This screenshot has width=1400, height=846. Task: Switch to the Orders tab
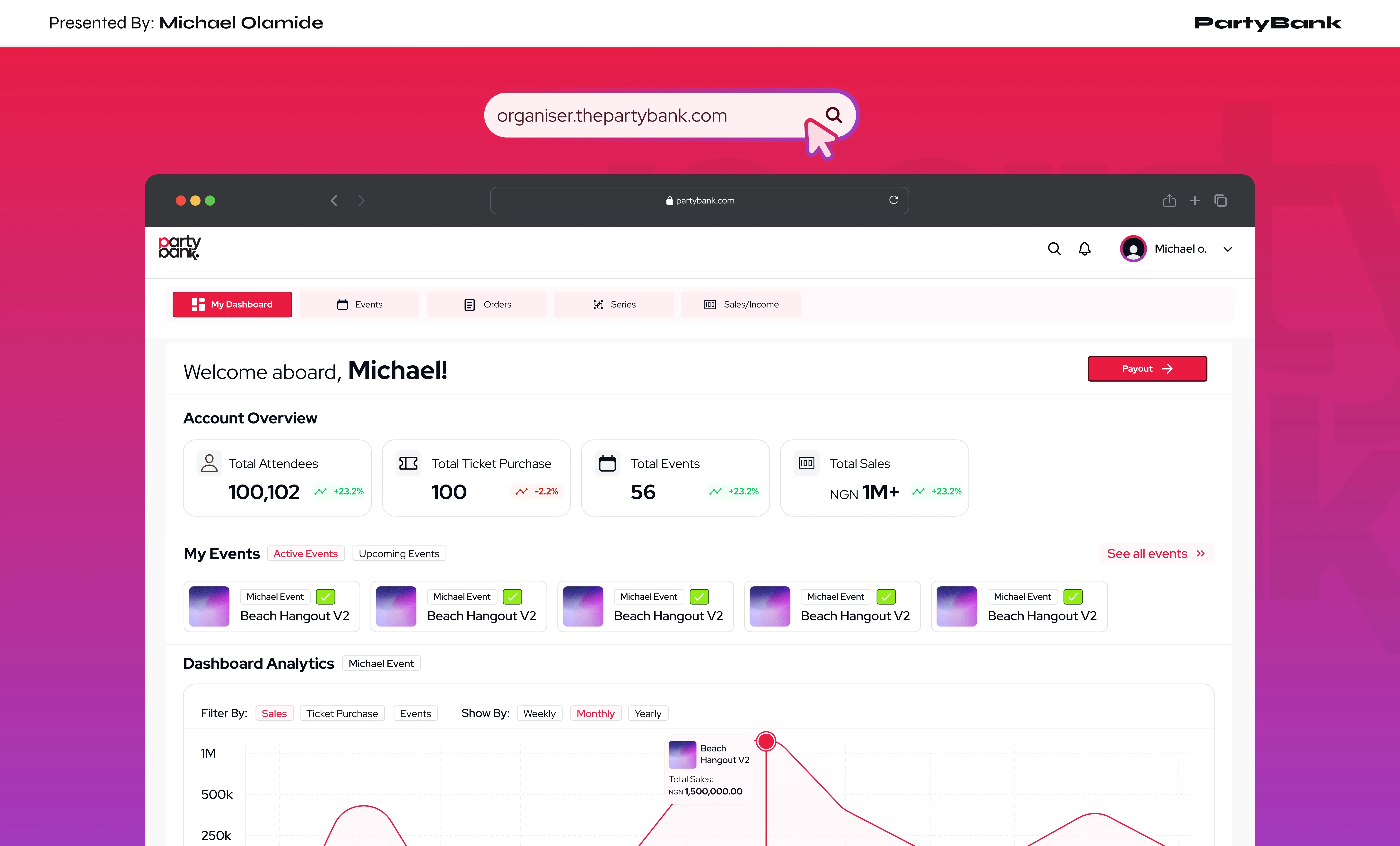pyautogui.click(x=487, y=305)
